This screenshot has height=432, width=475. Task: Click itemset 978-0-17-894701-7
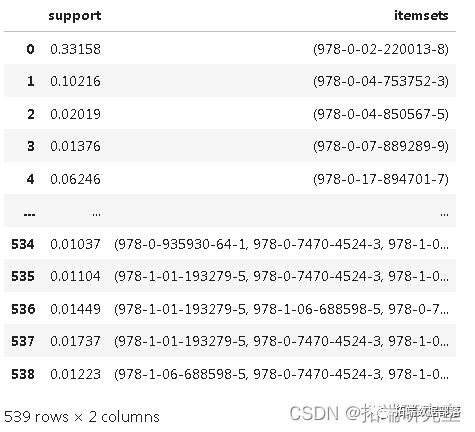(x=381, y=179)
